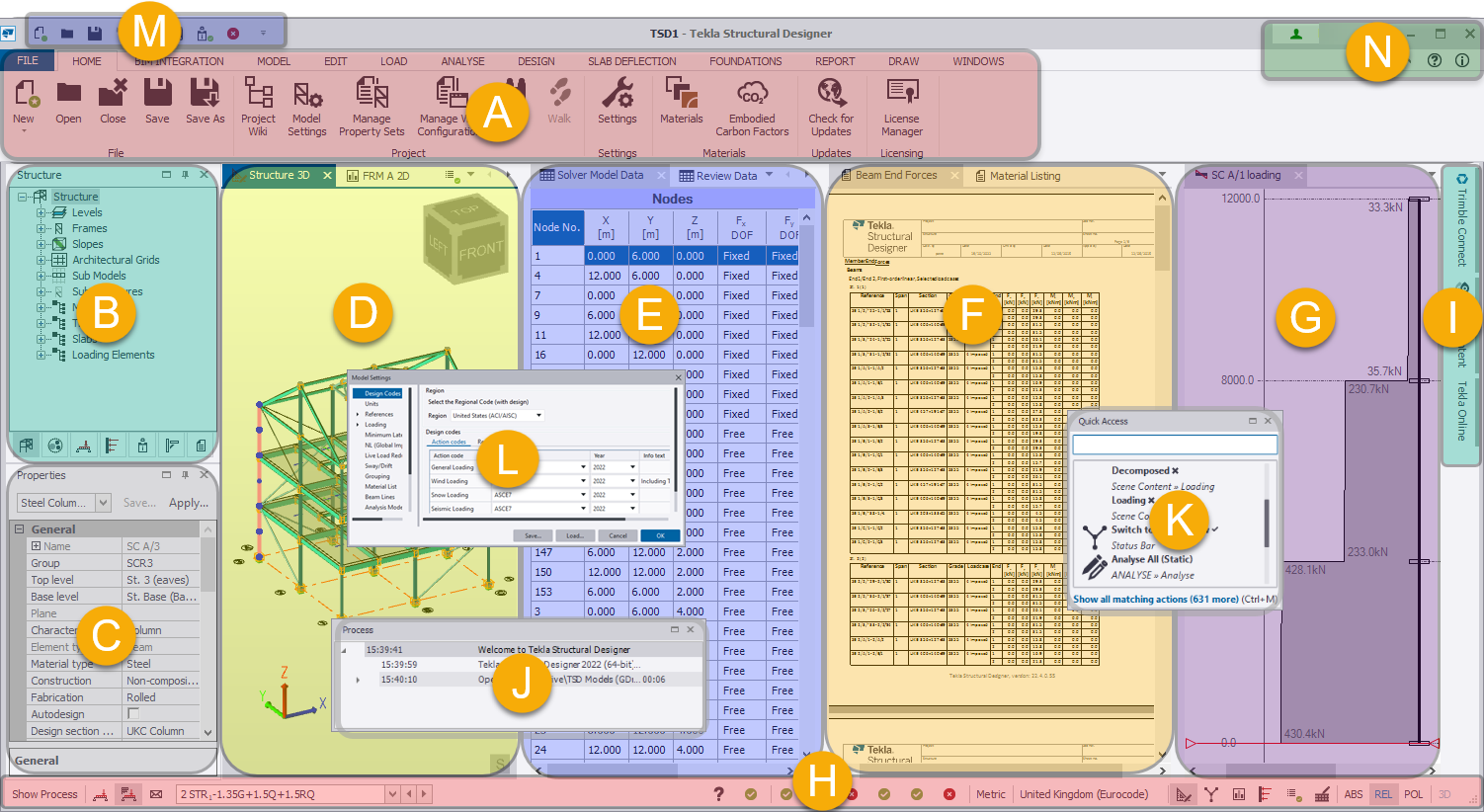Click OK in the Model Settings dialog
The width and height of the screenshot is (1484, 812).
[x=660, y=535]
